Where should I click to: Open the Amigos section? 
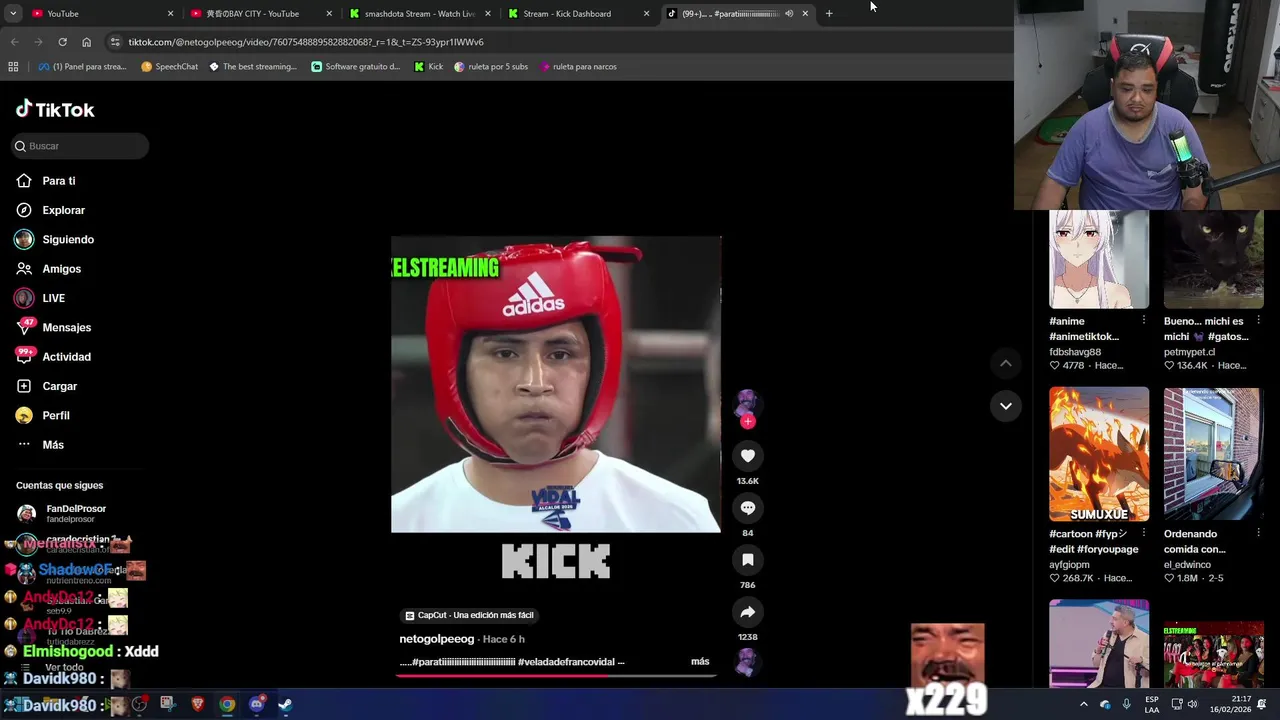pos(61,269)
